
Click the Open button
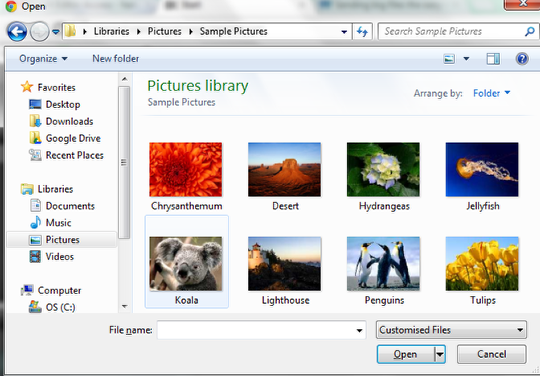pyautogui.click(x=405, y=354)
